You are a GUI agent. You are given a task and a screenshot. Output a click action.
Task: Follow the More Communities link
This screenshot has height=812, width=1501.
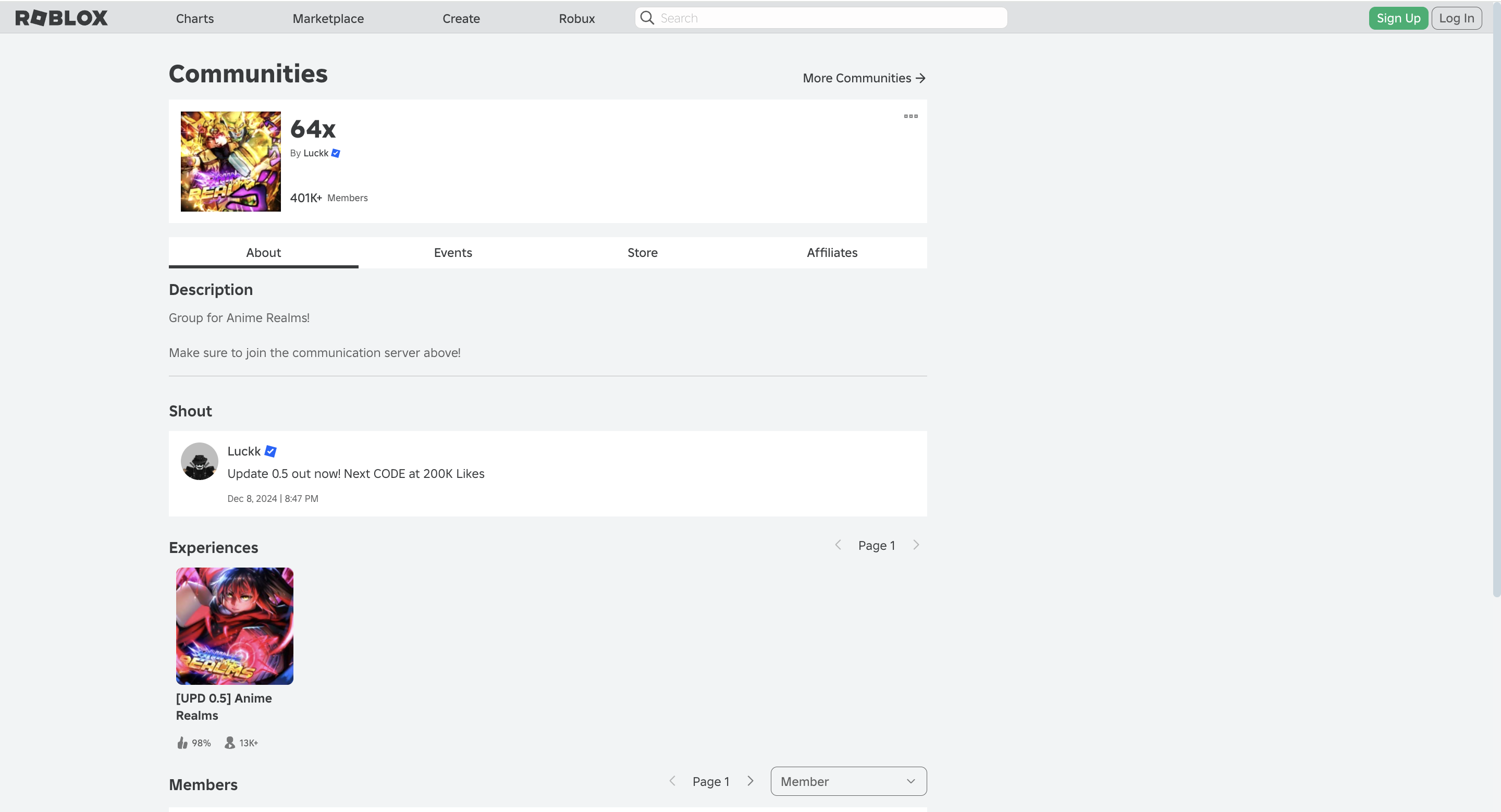coord(864,78)
